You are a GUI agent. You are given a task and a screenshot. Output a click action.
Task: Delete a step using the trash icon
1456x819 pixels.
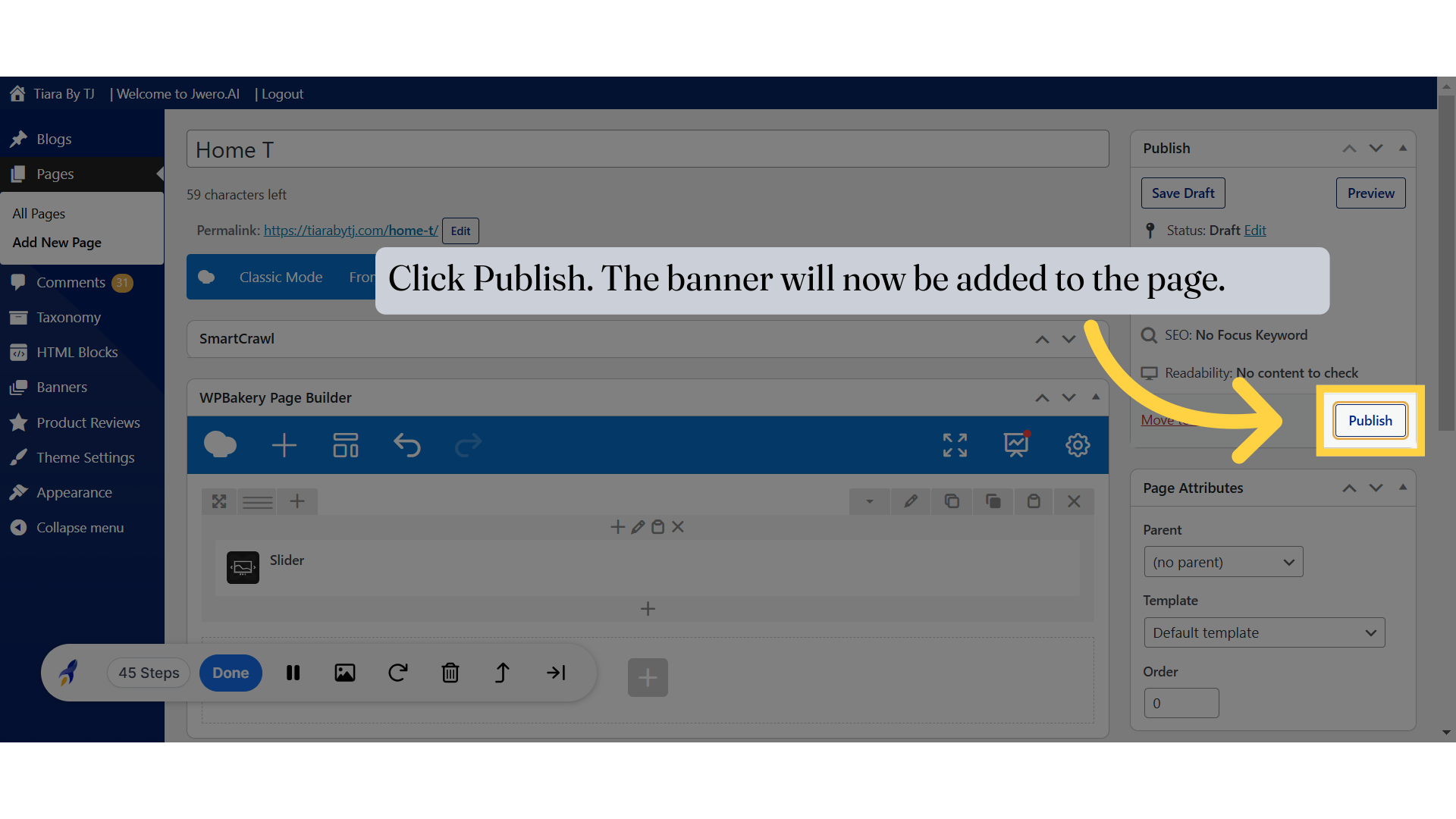[450, 673]
